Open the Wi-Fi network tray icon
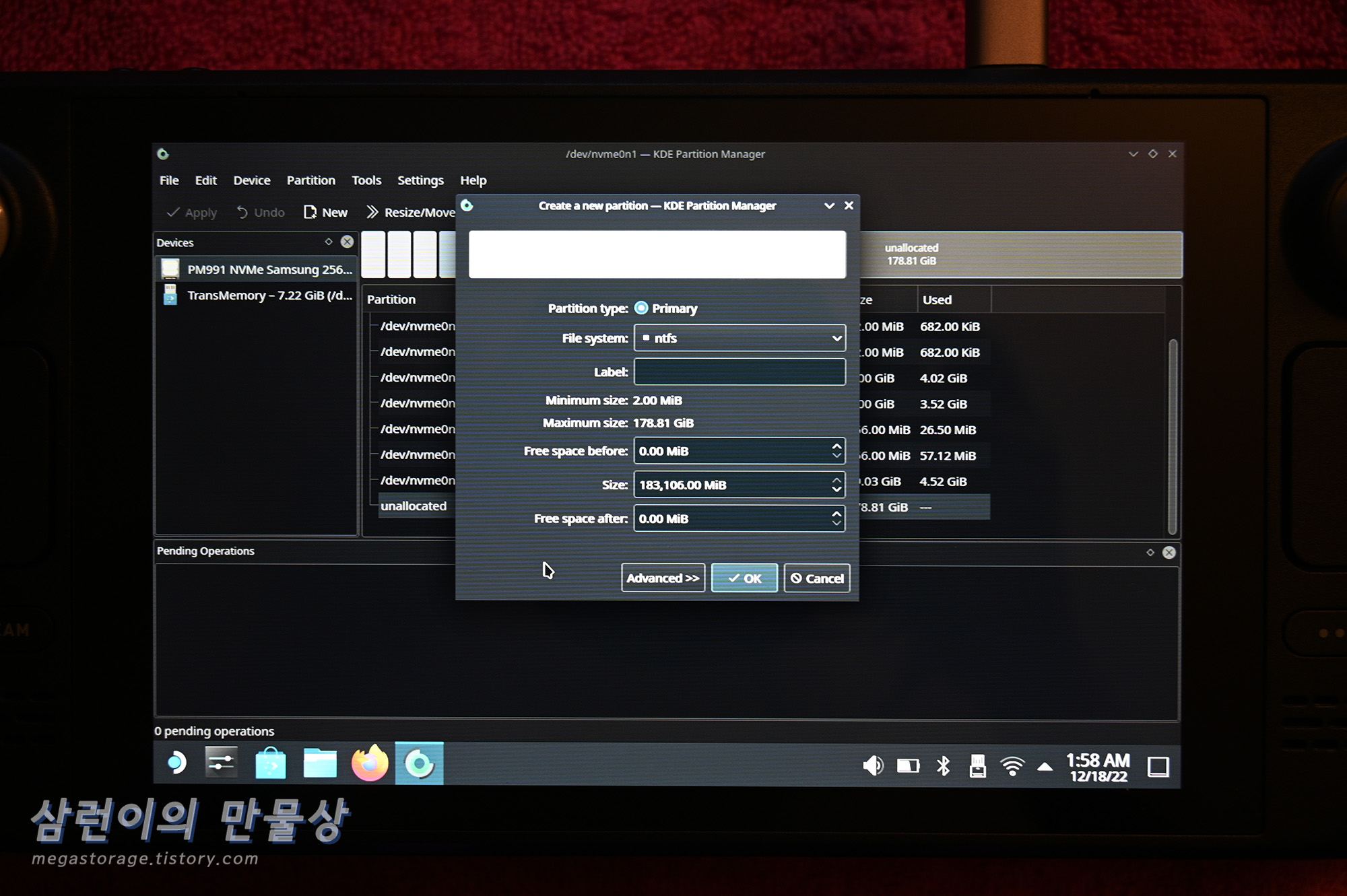 coord(1012,765)
